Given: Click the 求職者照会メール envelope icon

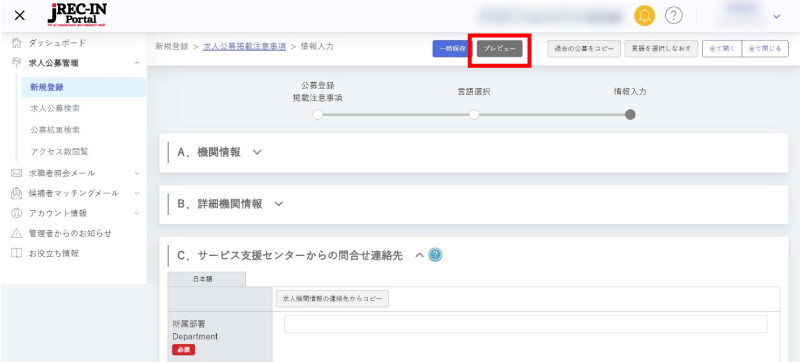Looking at the screenshot, I should [x=16, y=173].
